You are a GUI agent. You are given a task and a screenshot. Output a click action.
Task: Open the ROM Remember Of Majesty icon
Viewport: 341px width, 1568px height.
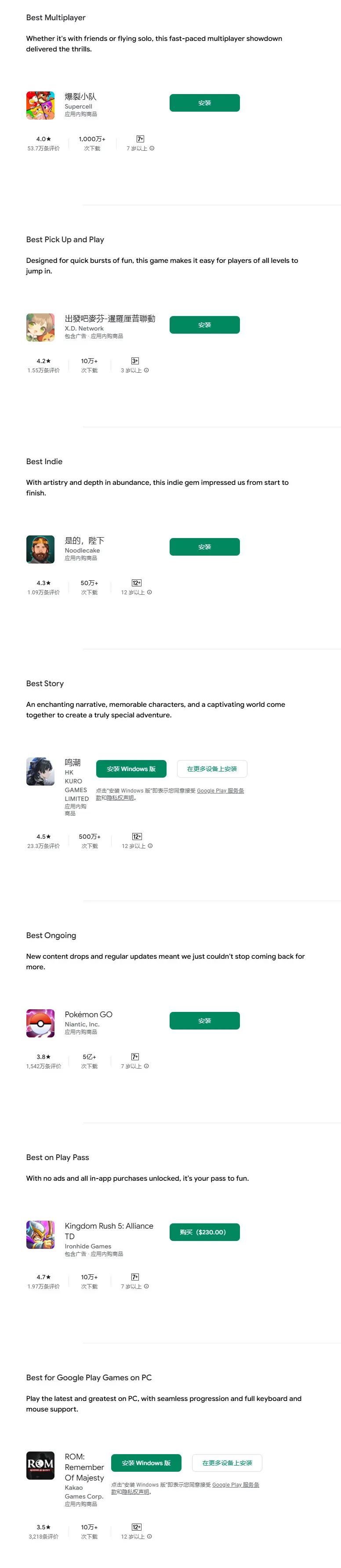(x=40, y=1466)
